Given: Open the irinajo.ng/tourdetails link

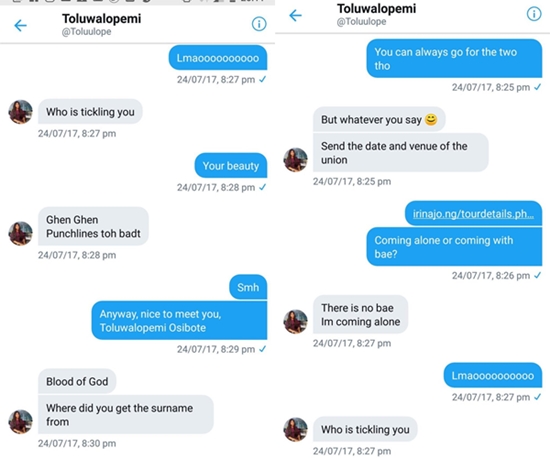Looking at the screenshot, I should [x=473, y=214].
